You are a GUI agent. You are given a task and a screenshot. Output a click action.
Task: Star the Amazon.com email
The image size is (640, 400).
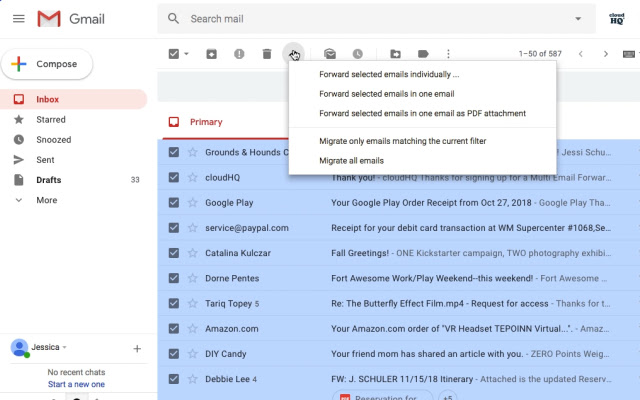193,328
